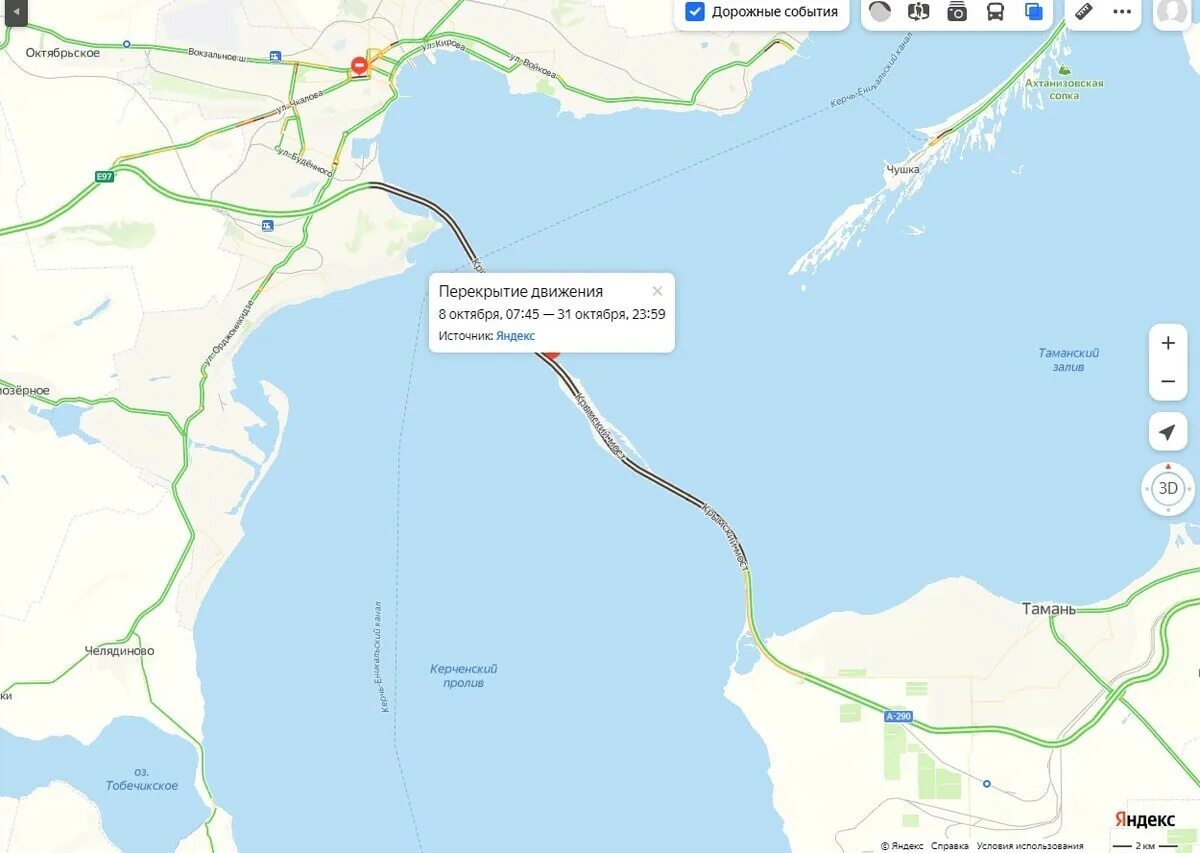Open the three dots more menu
Screen dimensions: 1200x853
[1123, 12]
